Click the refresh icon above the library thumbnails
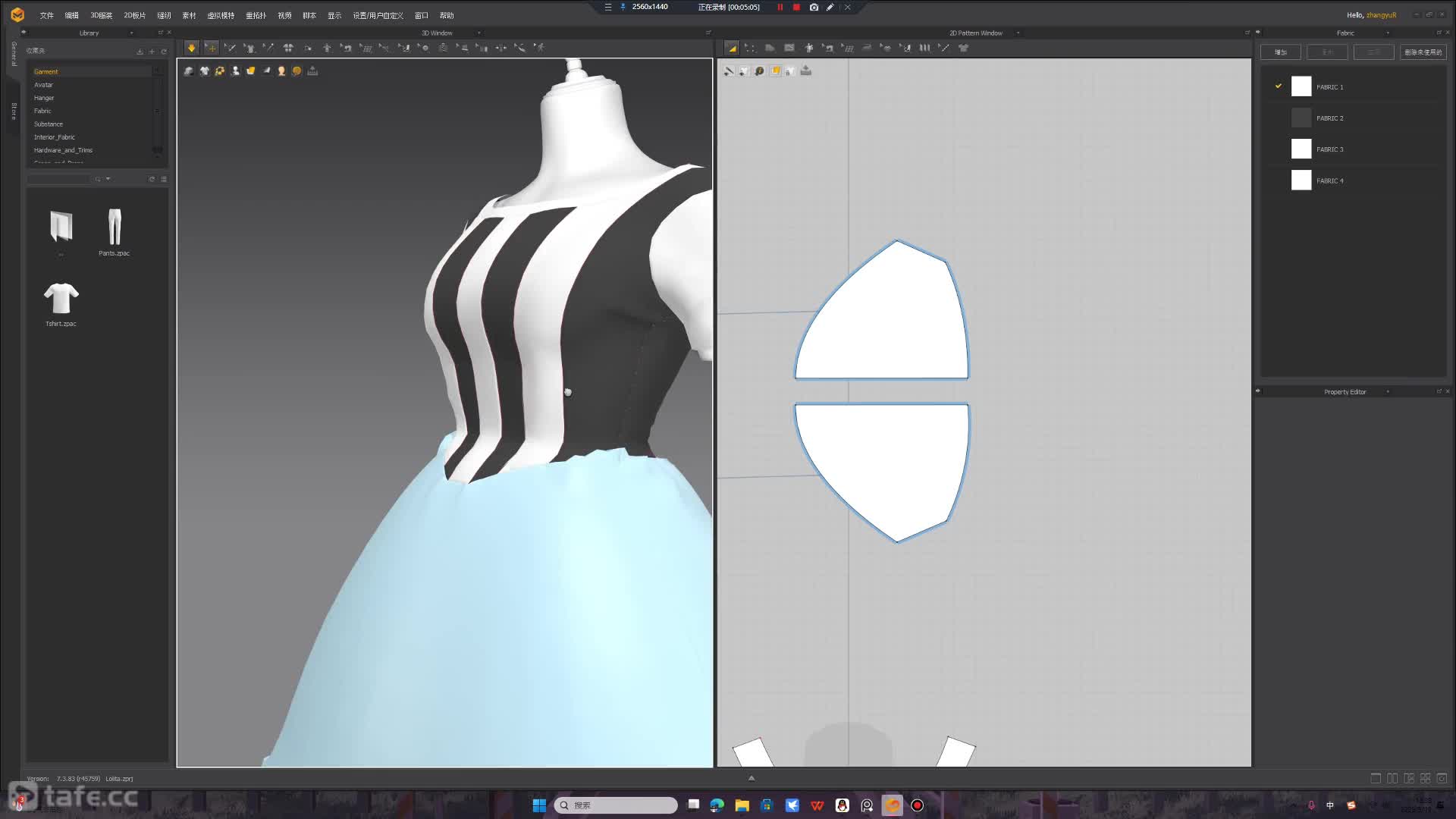The height and width of the screenshot is (819, 1456). click(x=152, y=179)
